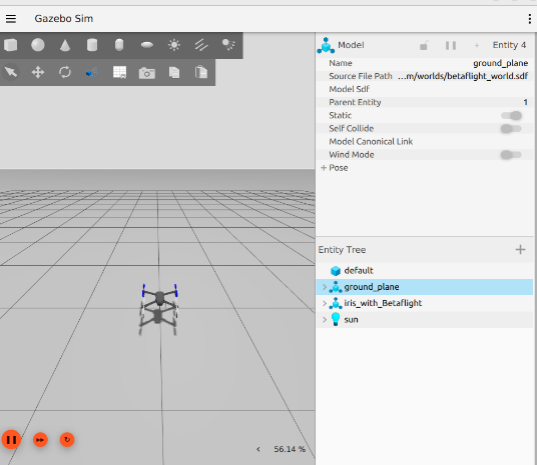
Task: Activate the select mode arrow tool
Action: tap(11, 72)
